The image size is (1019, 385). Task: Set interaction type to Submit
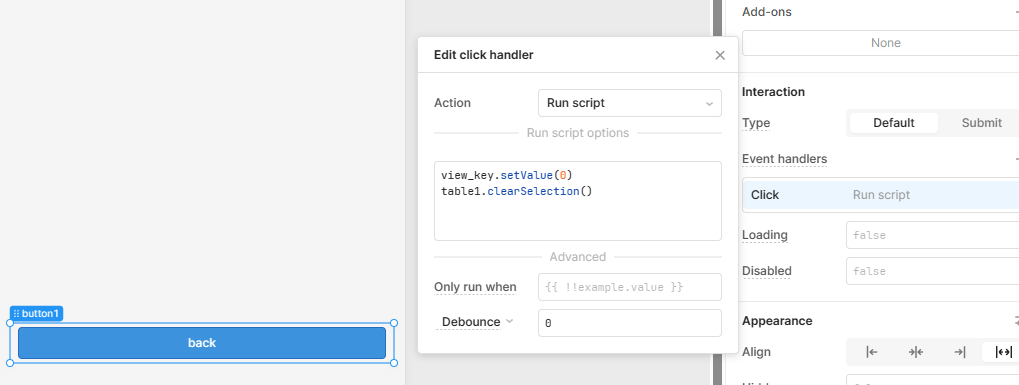981,123
